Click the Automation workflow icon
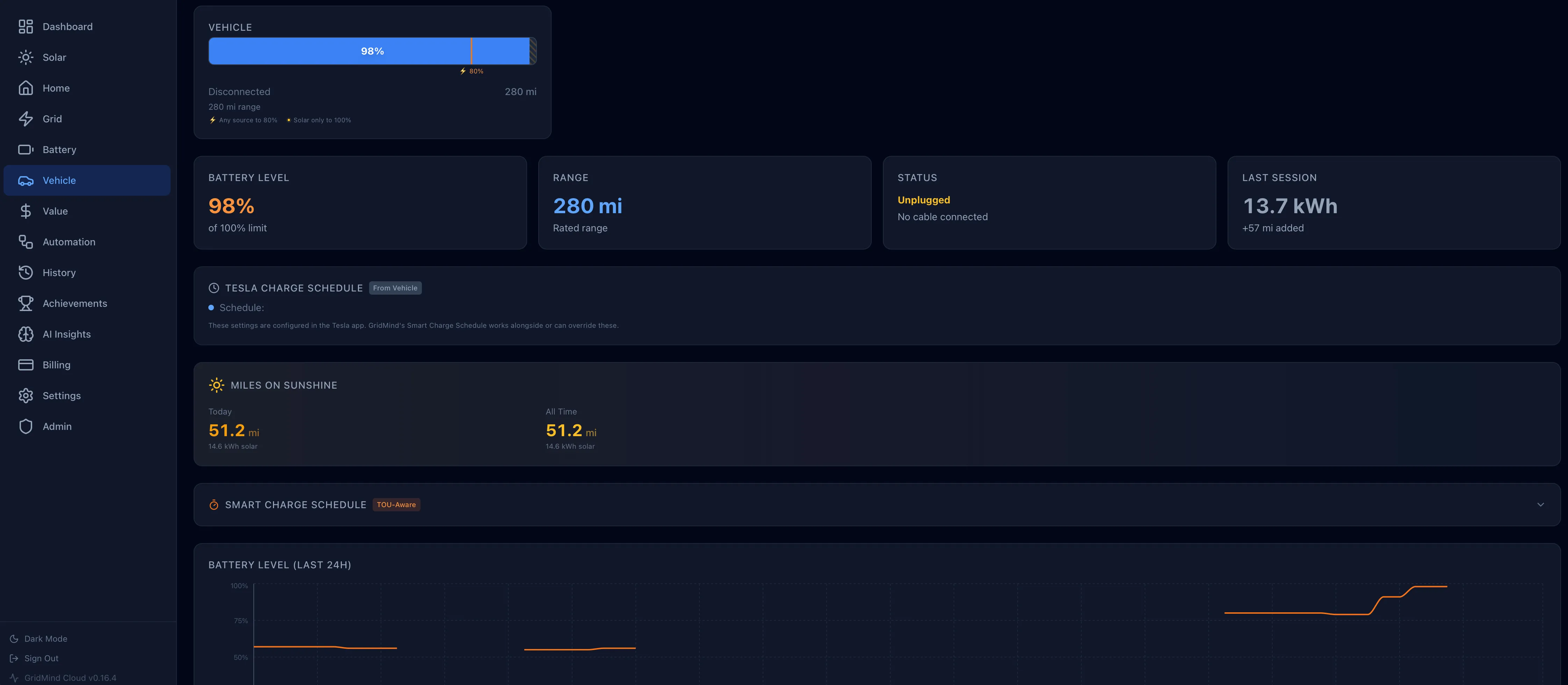Viewport: 1568px width, 685px height. tap(26, 242)
